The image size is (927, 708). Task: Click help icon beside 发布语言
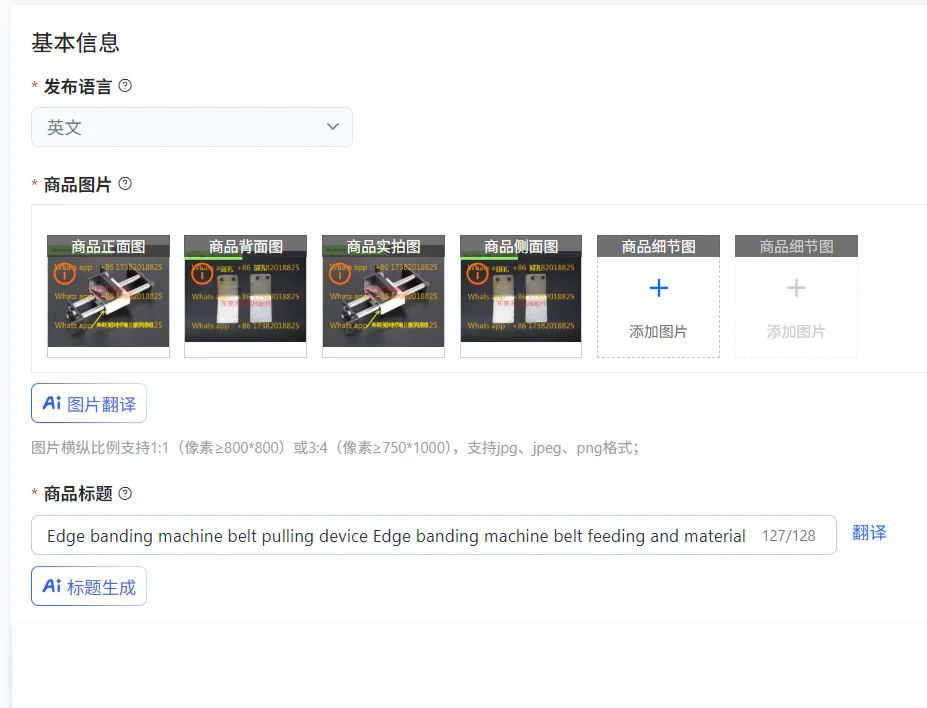[x=125, y=86]
